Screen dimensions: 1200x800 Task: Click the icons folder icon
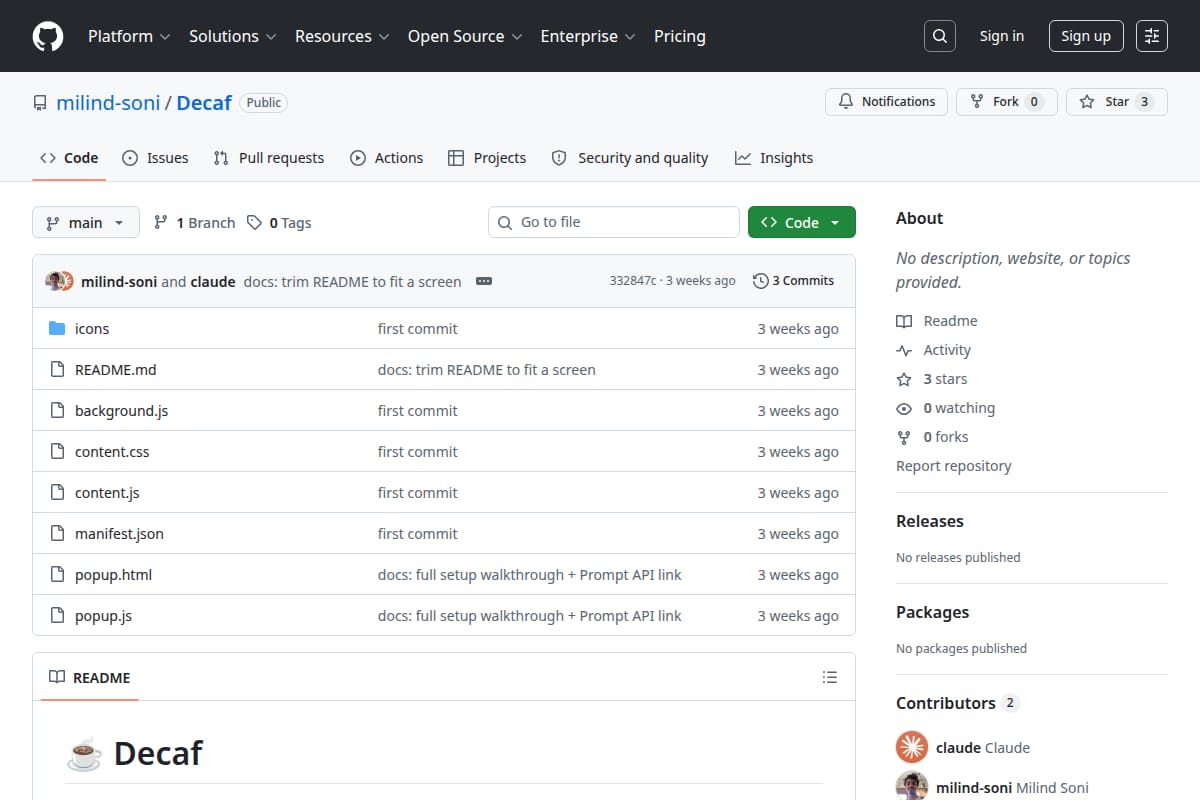click(57, 329)
